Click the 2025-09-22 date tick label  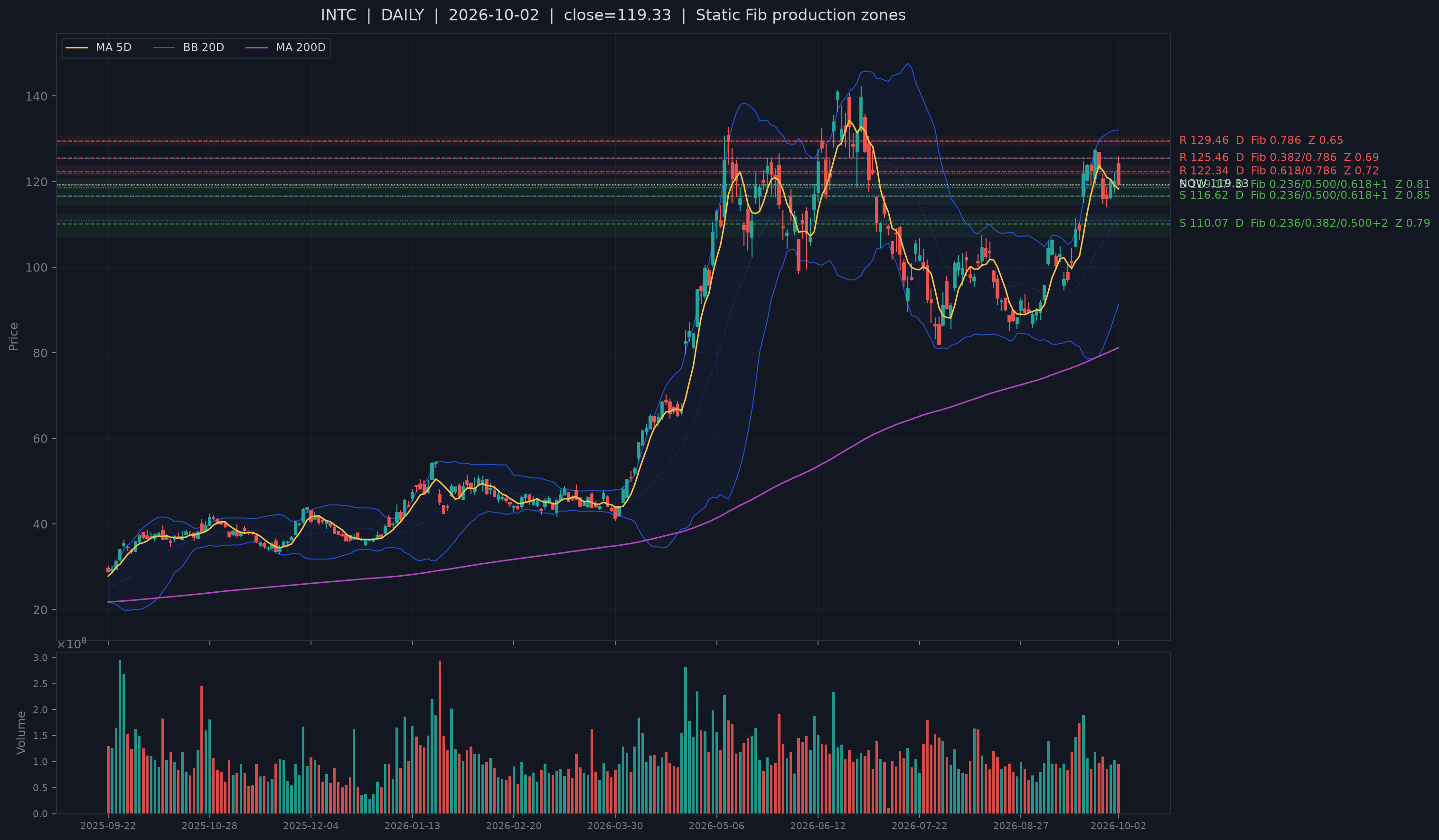(x=108, y=826)
